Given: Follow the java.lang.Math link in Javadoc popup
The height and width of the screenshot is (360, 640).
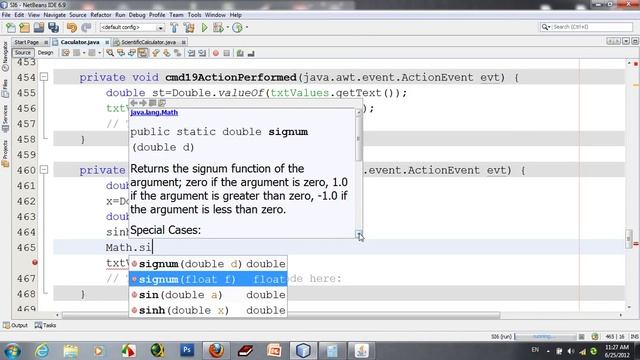Looking at the screenshot, I should click(154, 112).
